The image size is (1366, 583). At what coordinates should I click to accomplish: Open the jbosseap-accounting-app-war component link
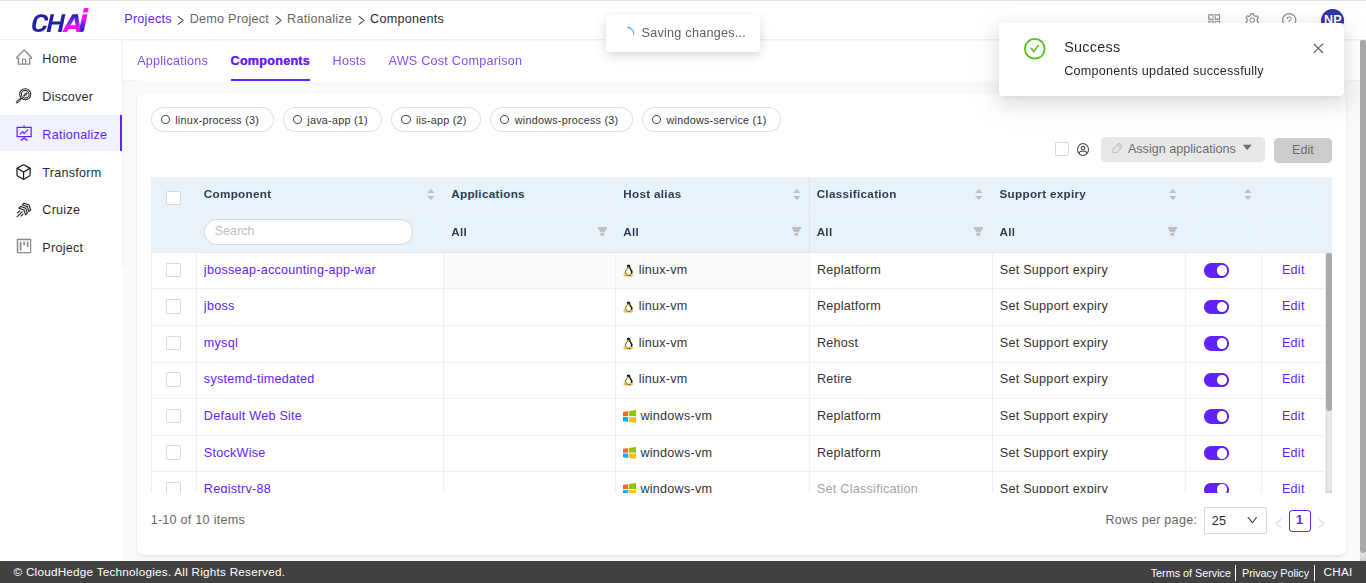click(x=289, y=270)
